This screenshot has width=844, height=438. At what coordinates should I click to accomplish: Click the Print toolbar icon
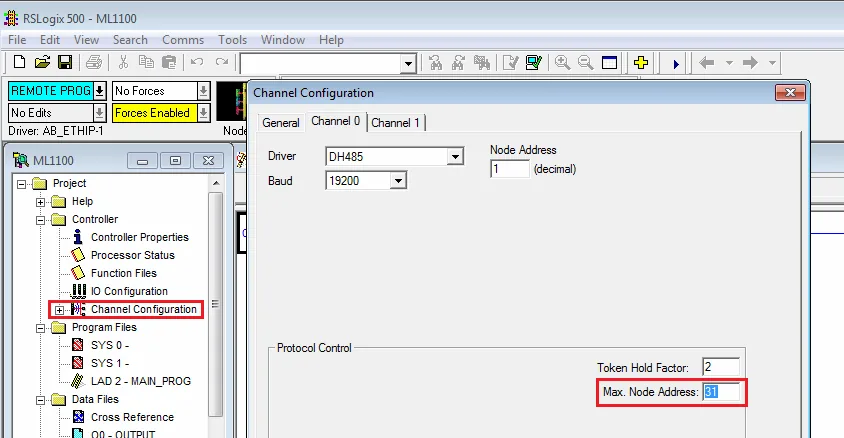(x=94, y=62)
